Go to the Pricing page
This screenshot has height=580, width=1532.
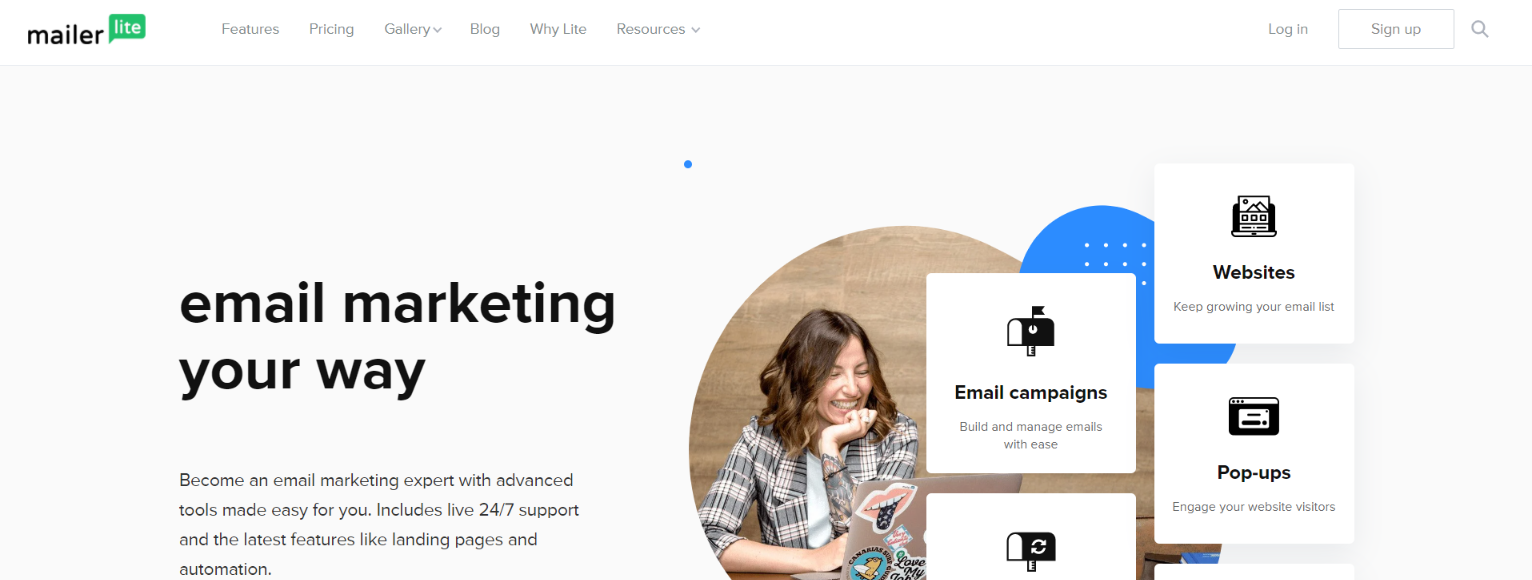click(x=331, y=29)
